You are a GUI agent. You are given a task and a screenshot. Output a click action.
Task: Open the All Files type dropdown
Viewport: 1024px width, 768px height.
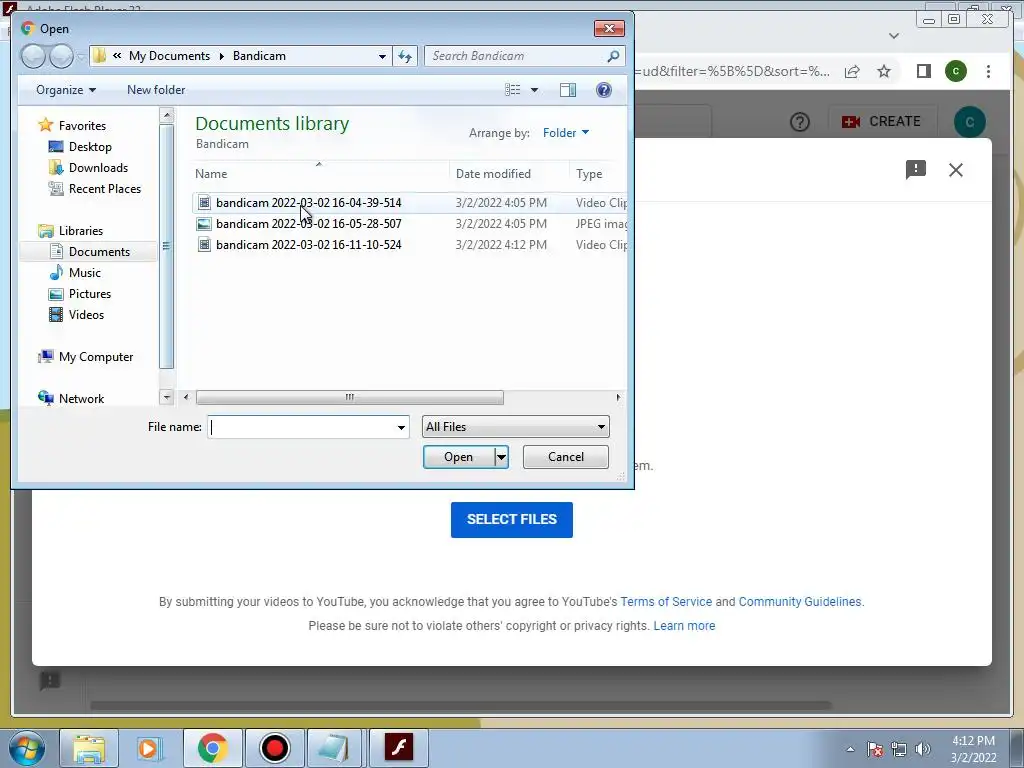515,427
